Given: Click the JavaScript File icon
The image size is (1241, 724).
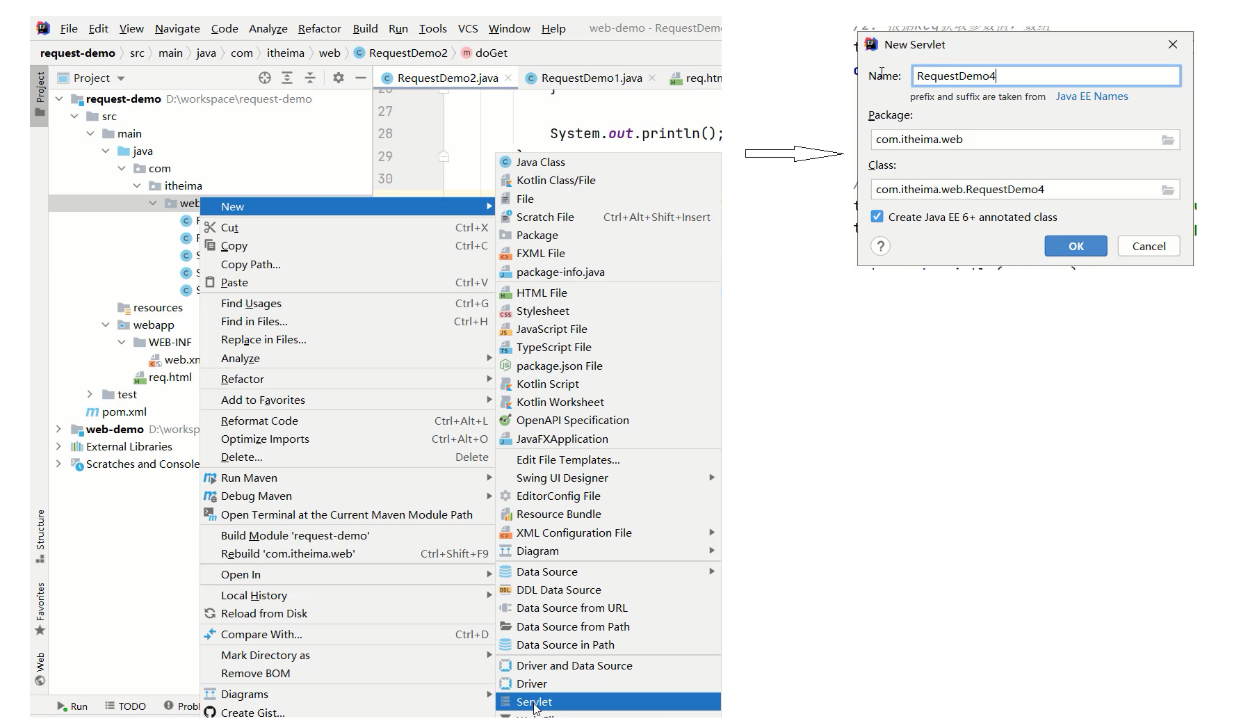Looking at the screenshot, I should coord(506,329).
